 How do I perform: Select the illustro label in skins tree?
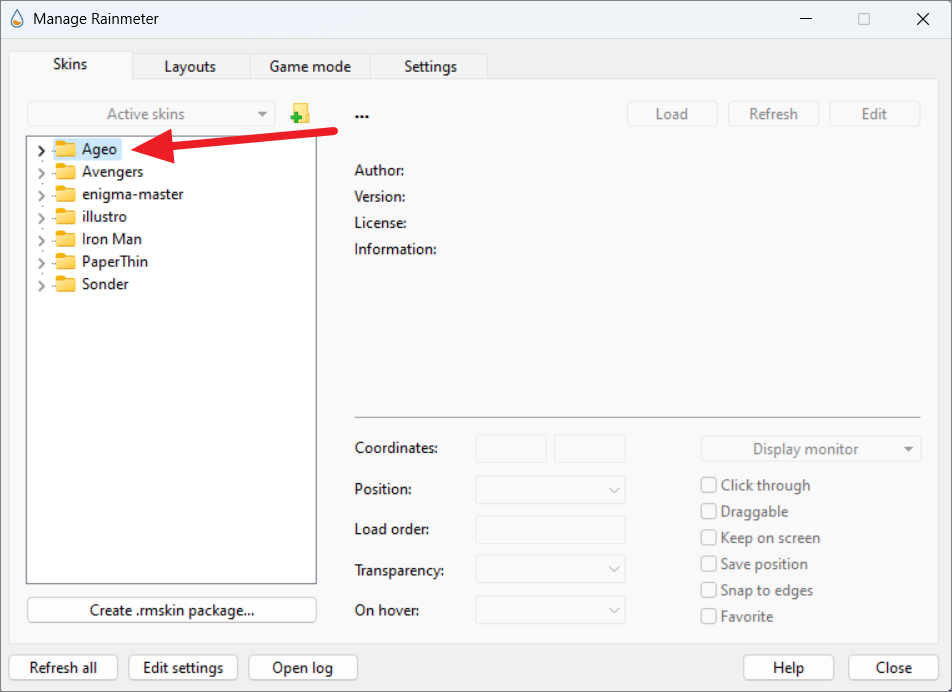click(x=104, y=217)
